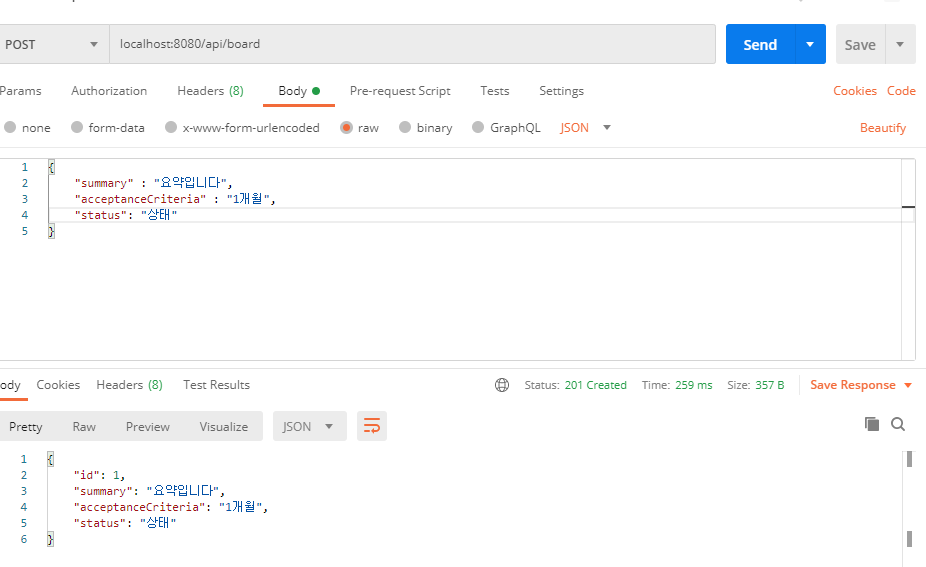Select the raw body radio option

(346, 128)
